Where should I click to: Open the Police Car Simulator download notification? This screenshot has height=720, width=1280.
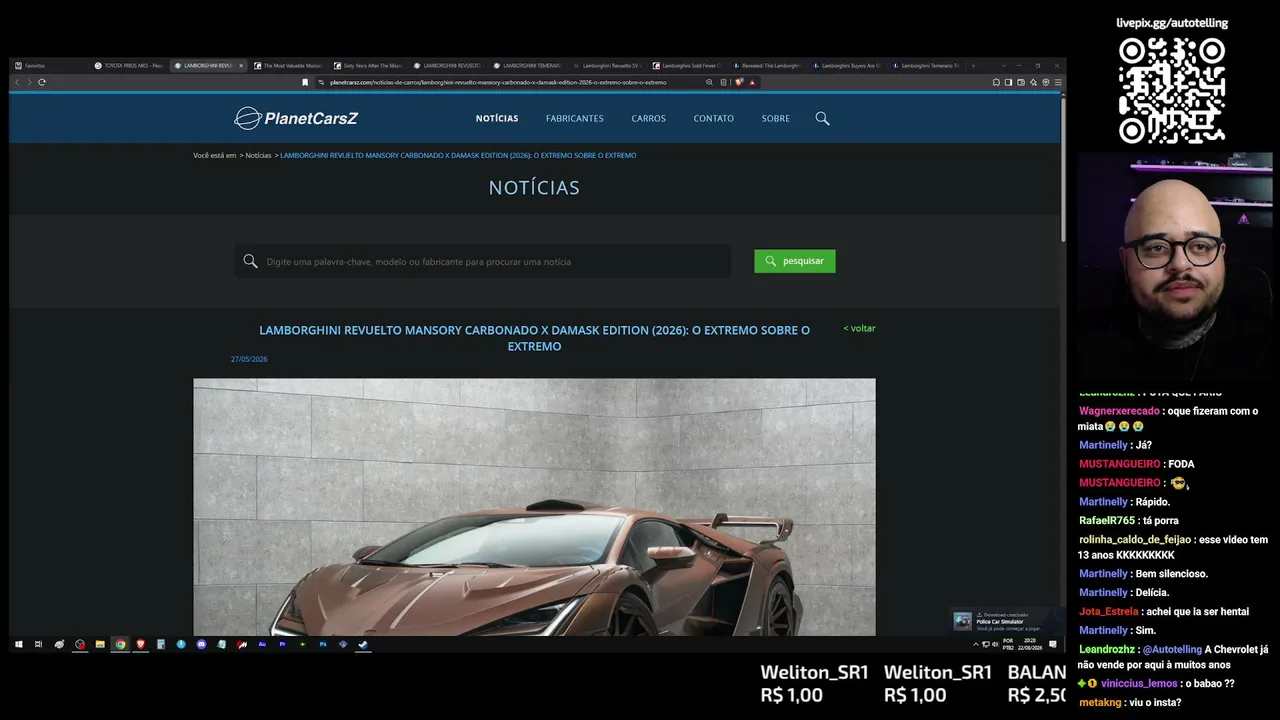(x=1008, y=622)
